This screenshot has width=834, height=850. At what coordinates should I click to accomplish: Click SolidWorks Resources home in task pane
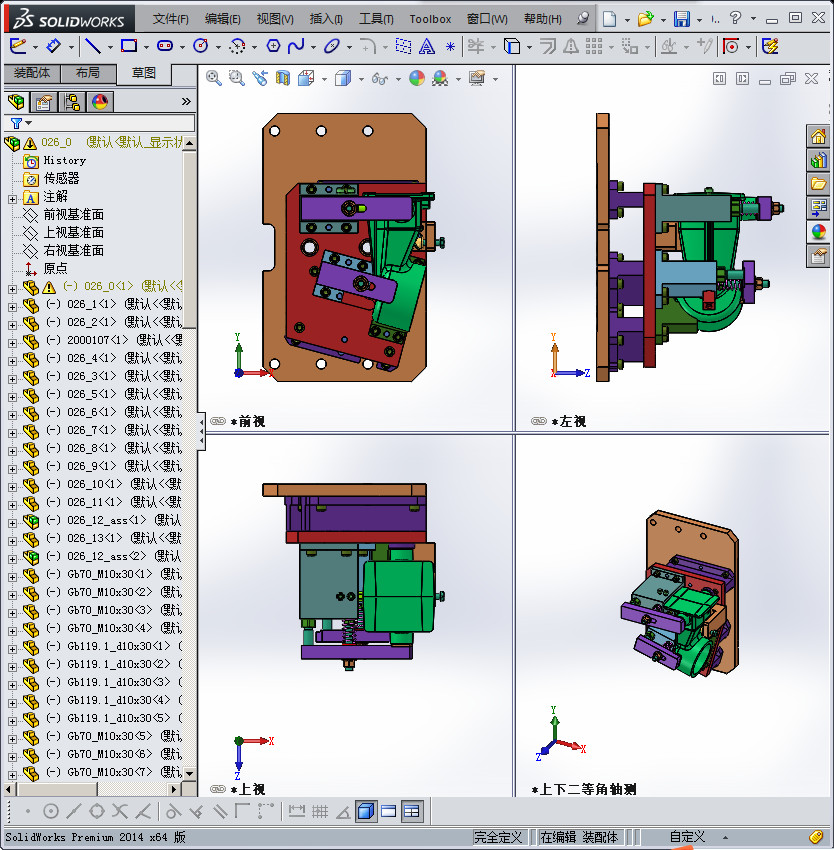819,137
